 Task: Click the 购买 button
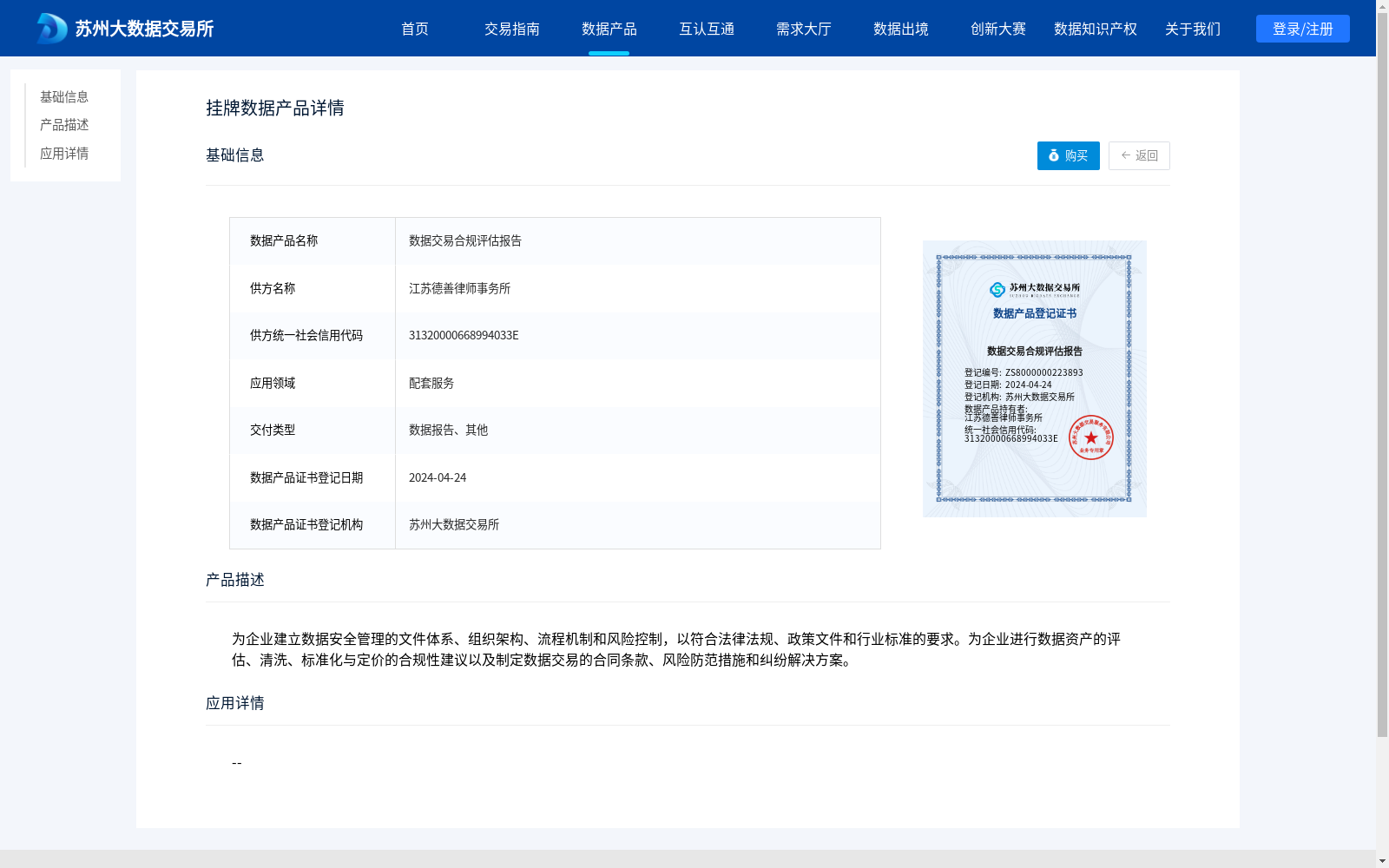(x=1069, y=155)
